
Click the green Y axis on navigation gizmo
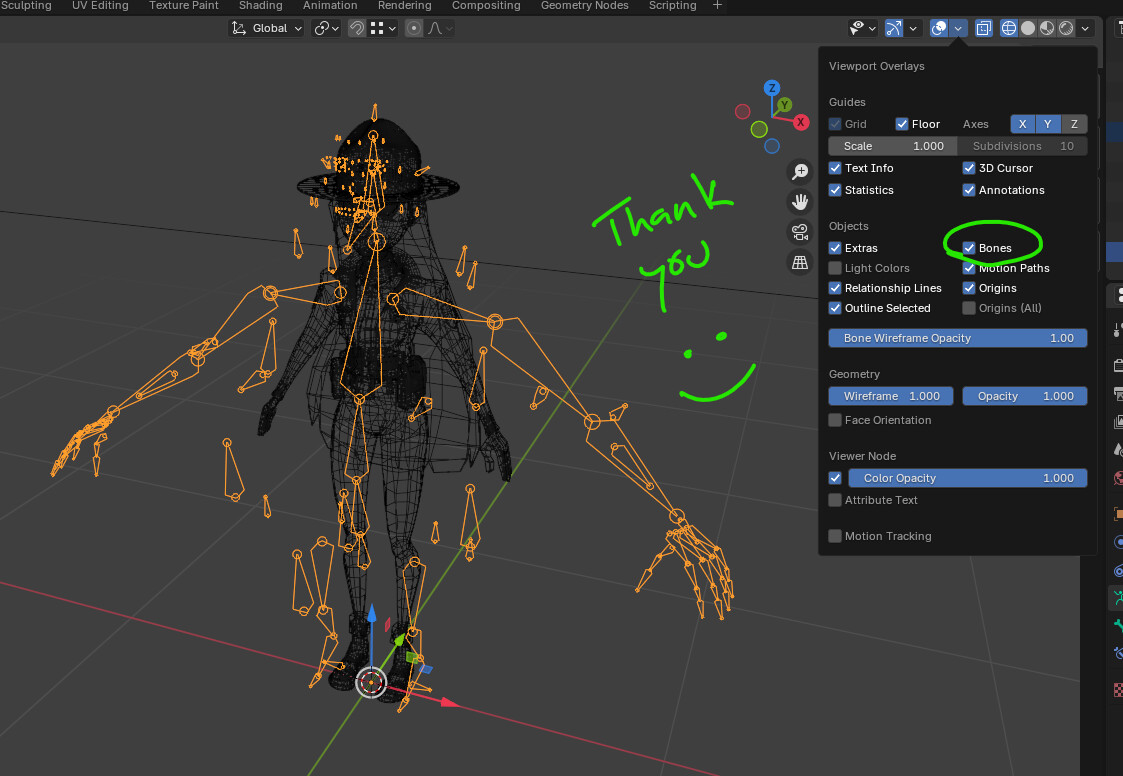point(785,105)
